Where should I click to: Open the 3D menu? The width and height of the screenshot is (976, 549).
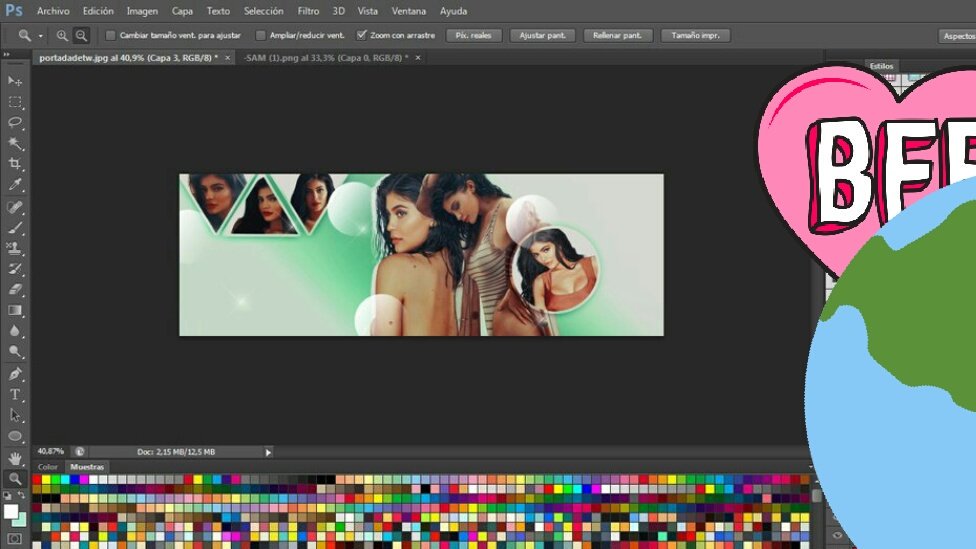339,11
